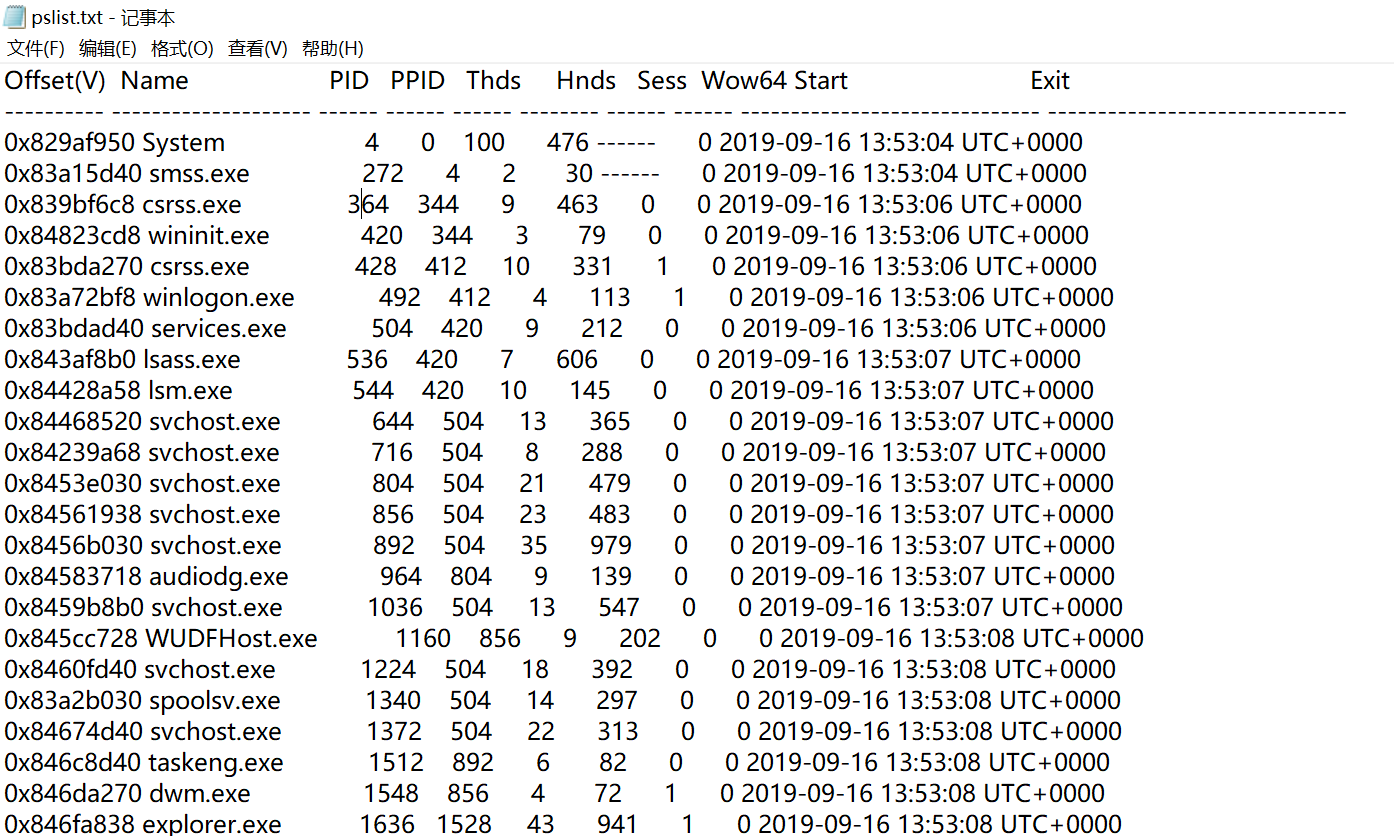Click the Wow64 header text
This screenshot has width=1394, height=836.
[x=746, y=81]
